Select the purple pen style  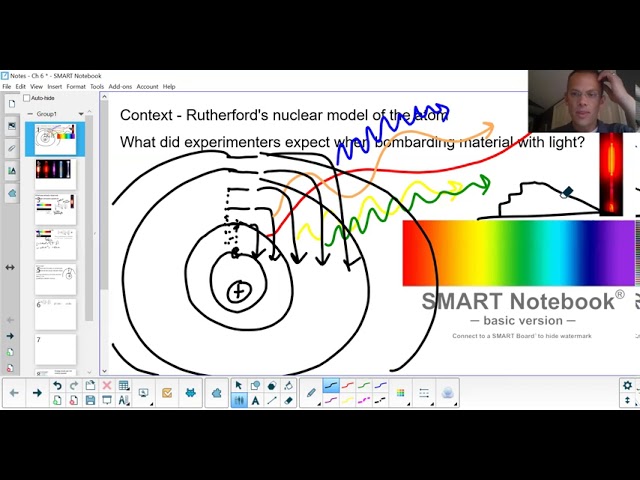click(x=331, y=400)
